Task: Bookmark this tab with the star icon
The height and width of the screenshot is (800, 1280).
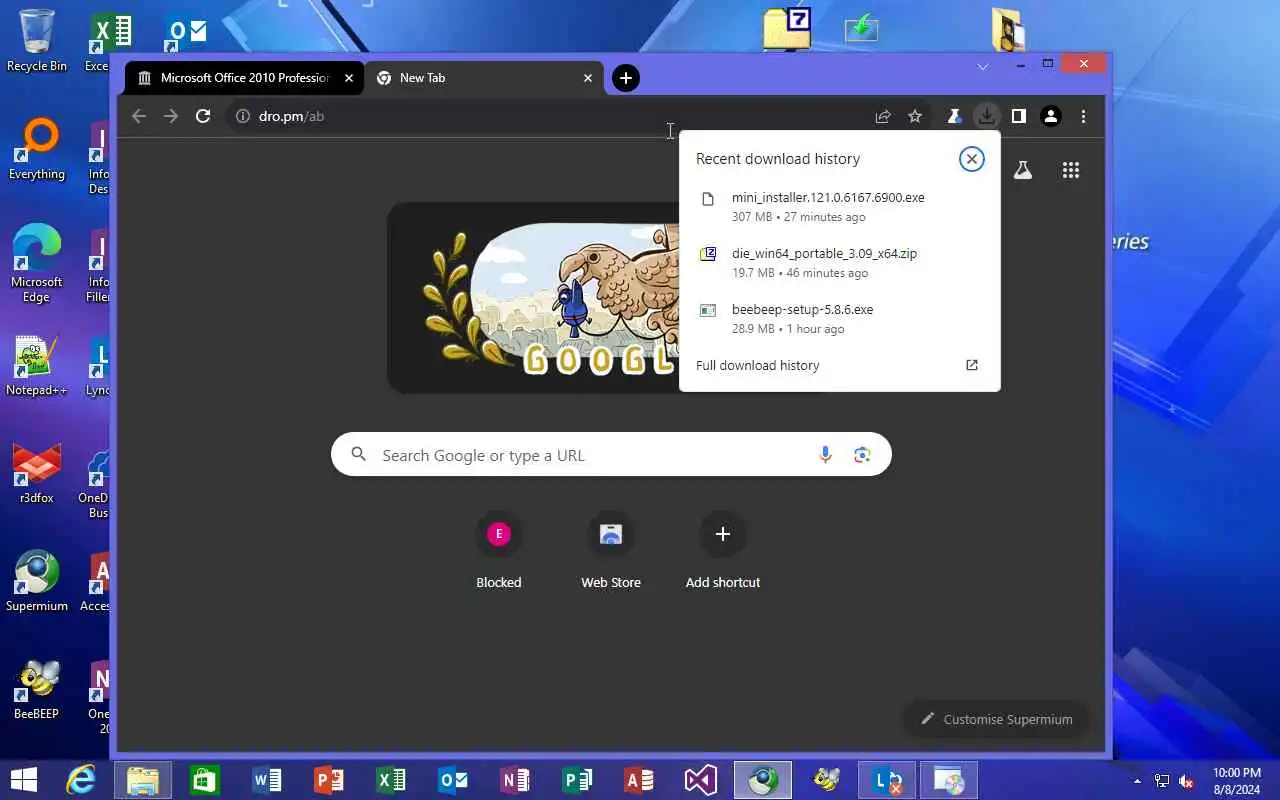Action: click(915, 116)
